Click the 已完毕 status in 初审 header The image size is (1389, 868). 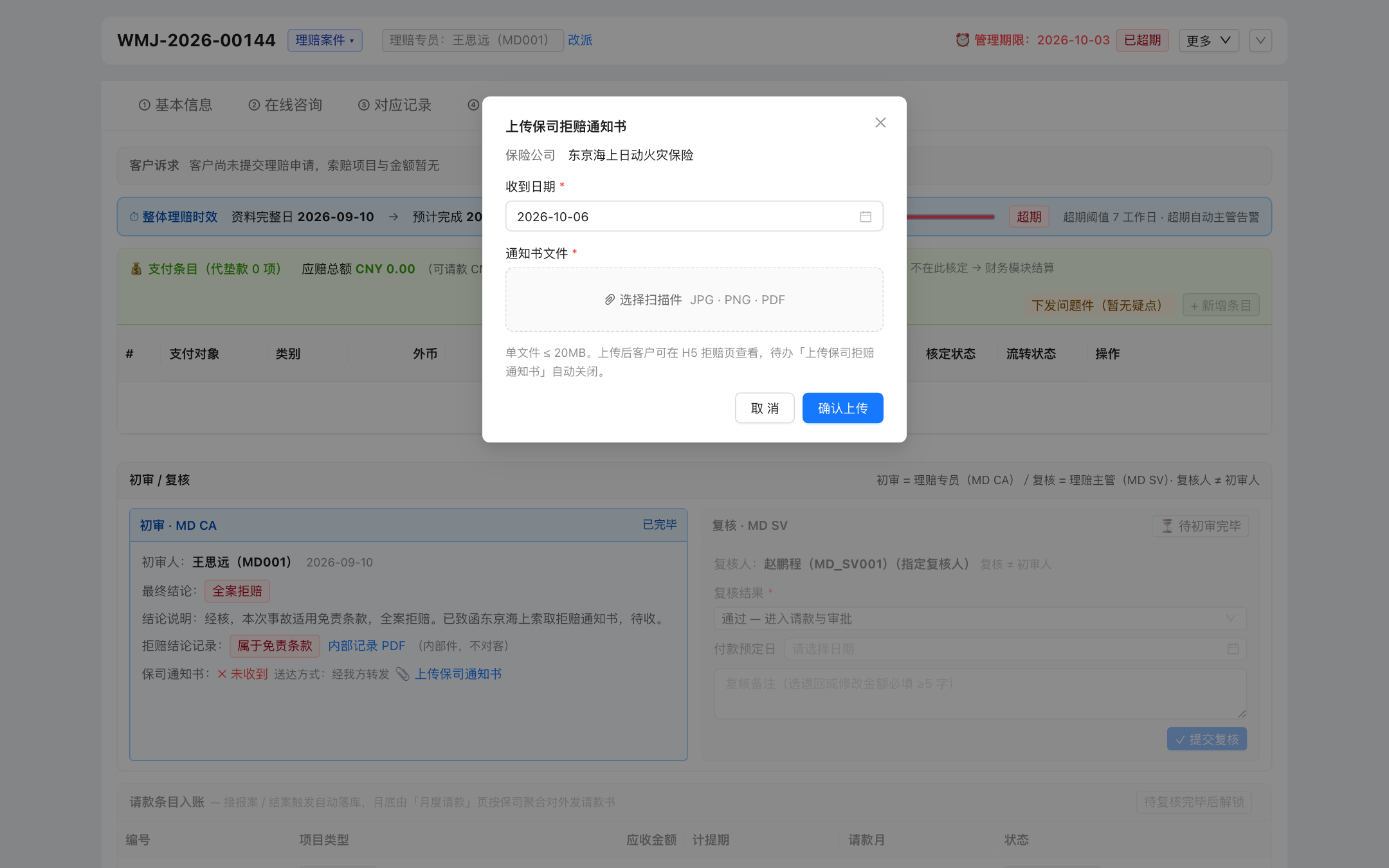point(660,525)
